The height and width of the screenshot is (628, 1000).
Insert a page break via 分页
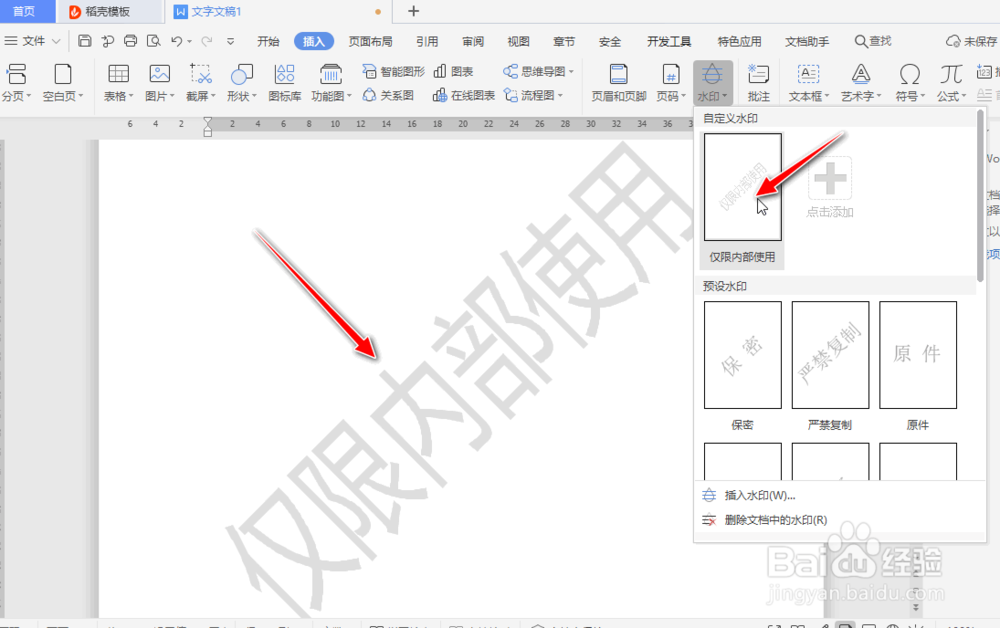coord(16,82)
